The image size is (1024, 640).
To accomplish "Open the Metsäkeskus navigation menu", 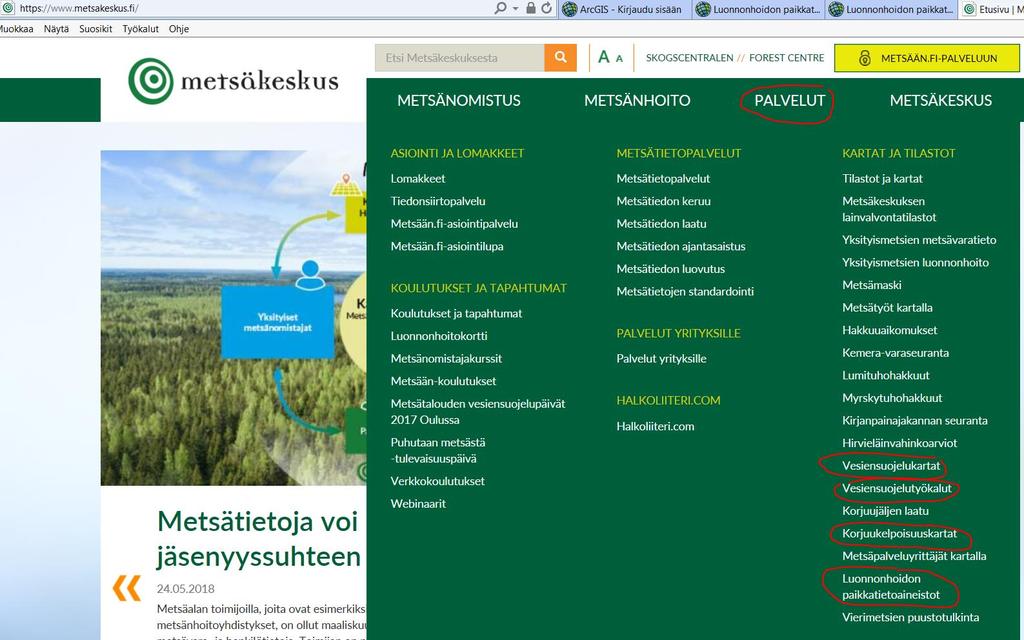I will (x=940, y=101).
